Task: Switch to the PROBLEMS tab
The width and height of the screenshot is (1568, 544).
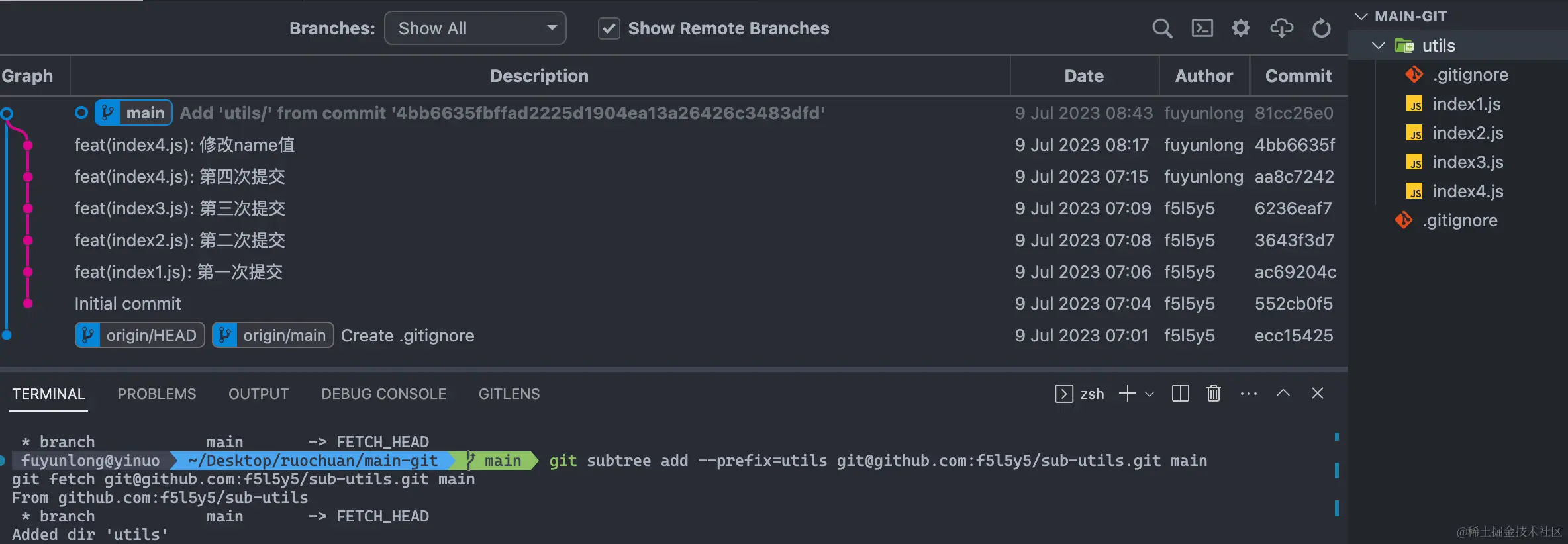Action: pyautogui.click(x=157, y=394)
